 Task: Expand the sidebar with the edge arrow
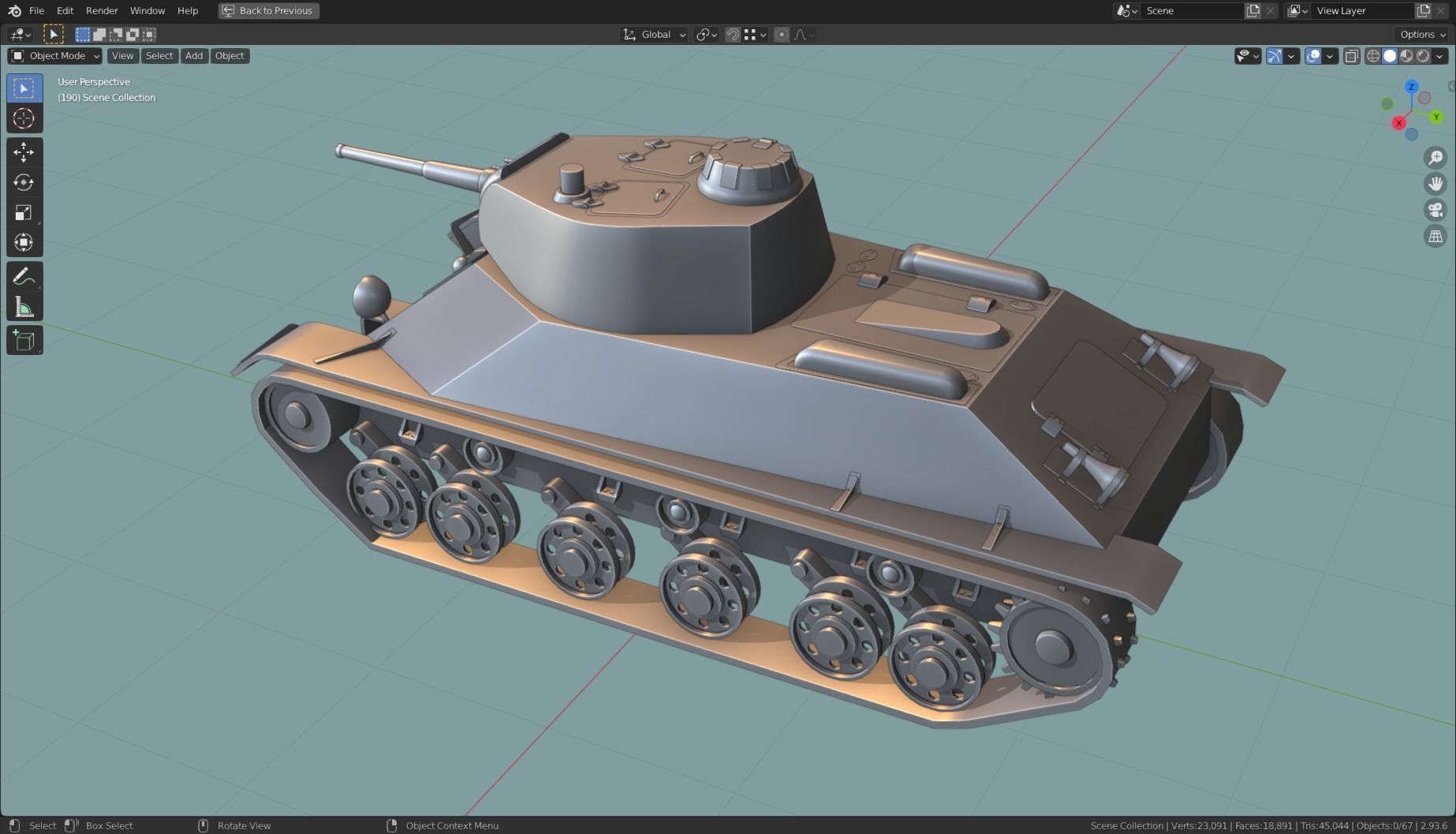[x=1450, y=86]
